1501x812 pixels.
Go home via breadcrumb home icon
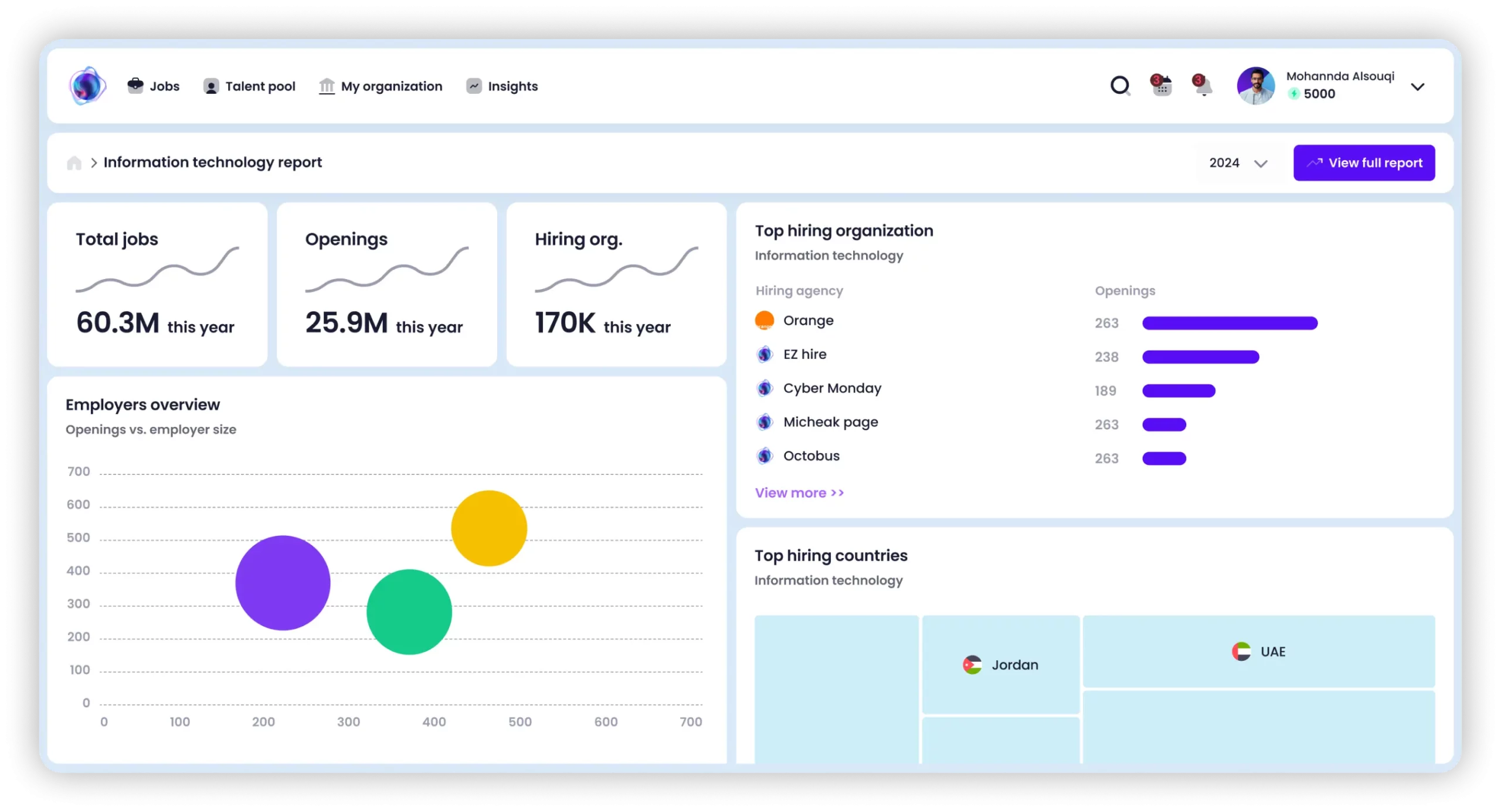pos(74,162)
